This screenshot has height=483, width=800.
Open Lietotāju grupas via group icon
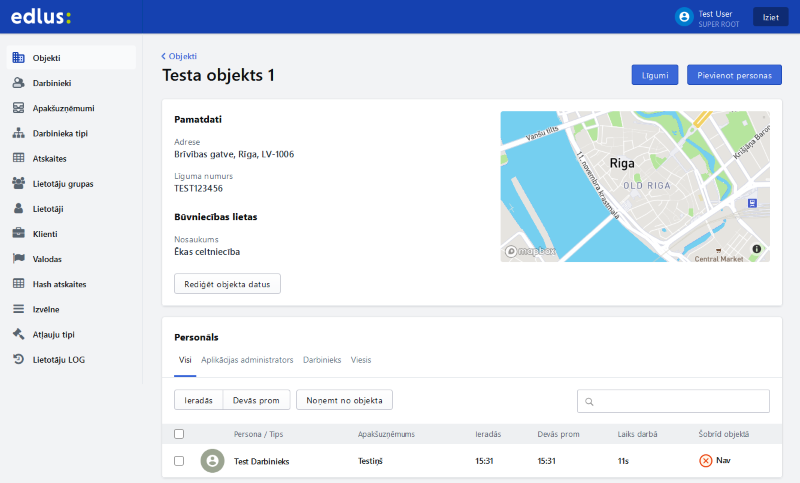coord(18,183)
